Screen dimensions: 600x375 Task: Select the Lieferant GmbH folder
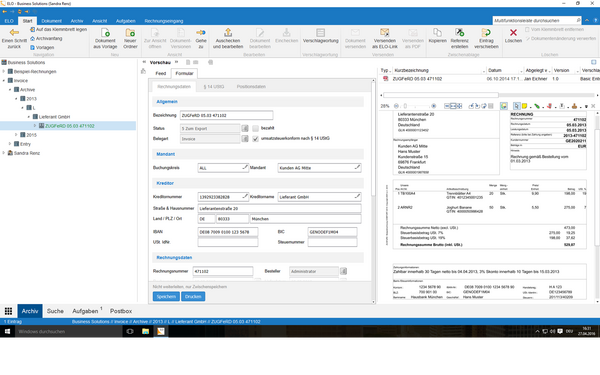point(54,117)
